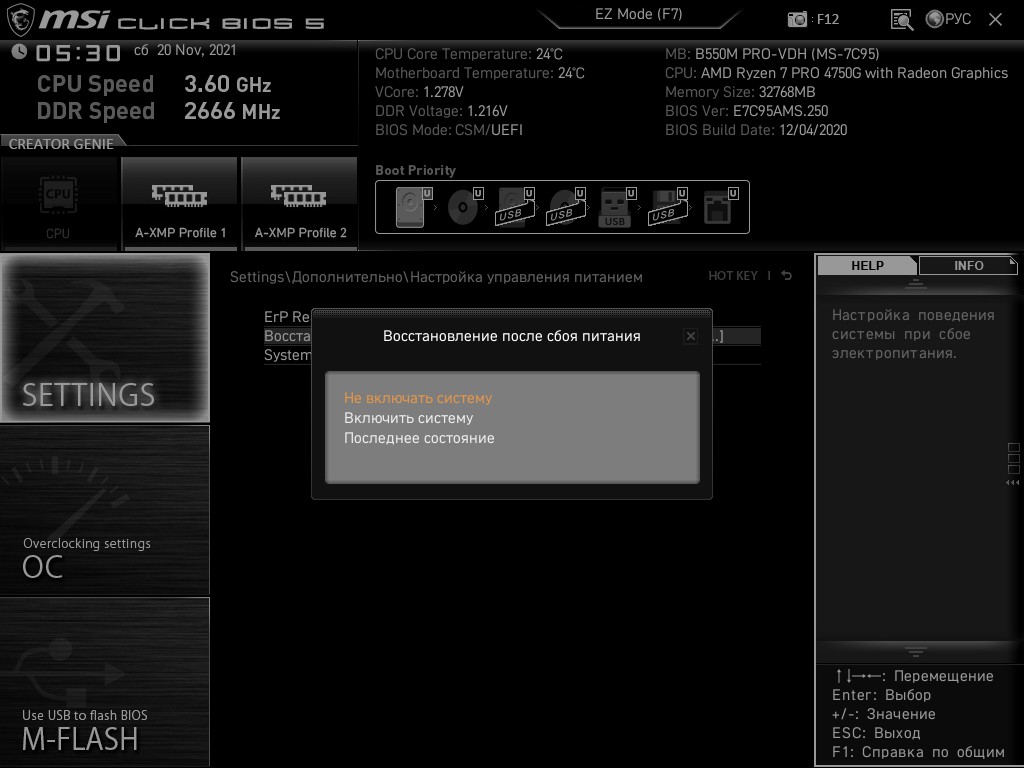Click the MSI dragon logo
The height and width of the screenshot is (768, 1024).
[19, 20]
